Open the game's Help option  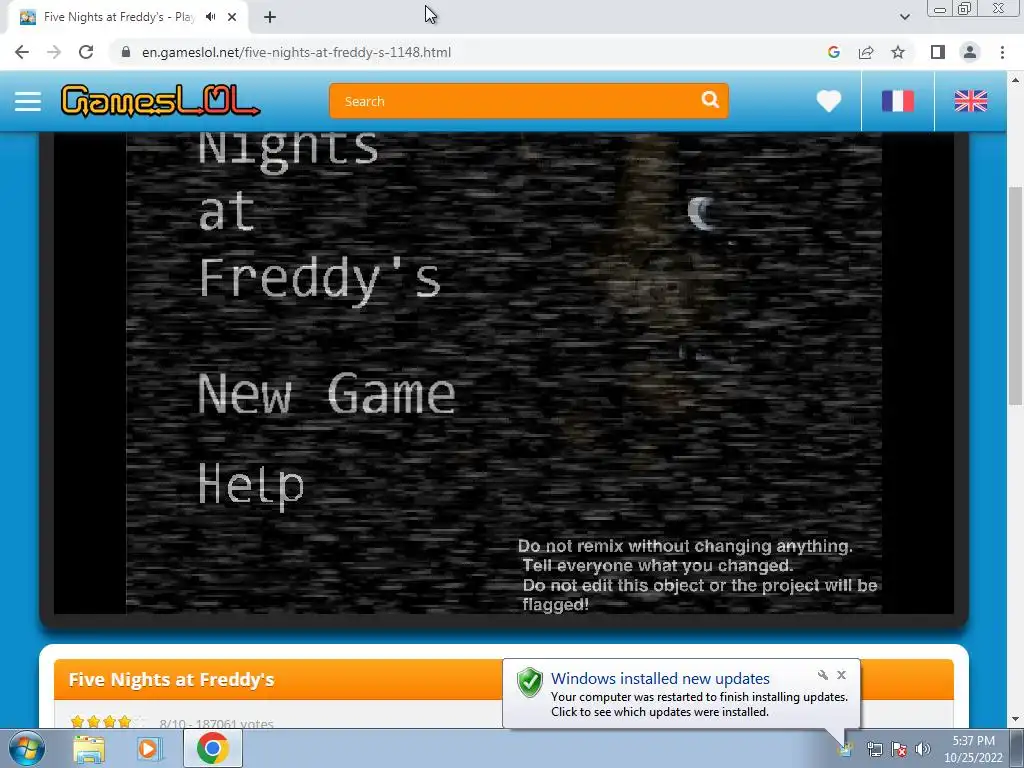point(251,485)
